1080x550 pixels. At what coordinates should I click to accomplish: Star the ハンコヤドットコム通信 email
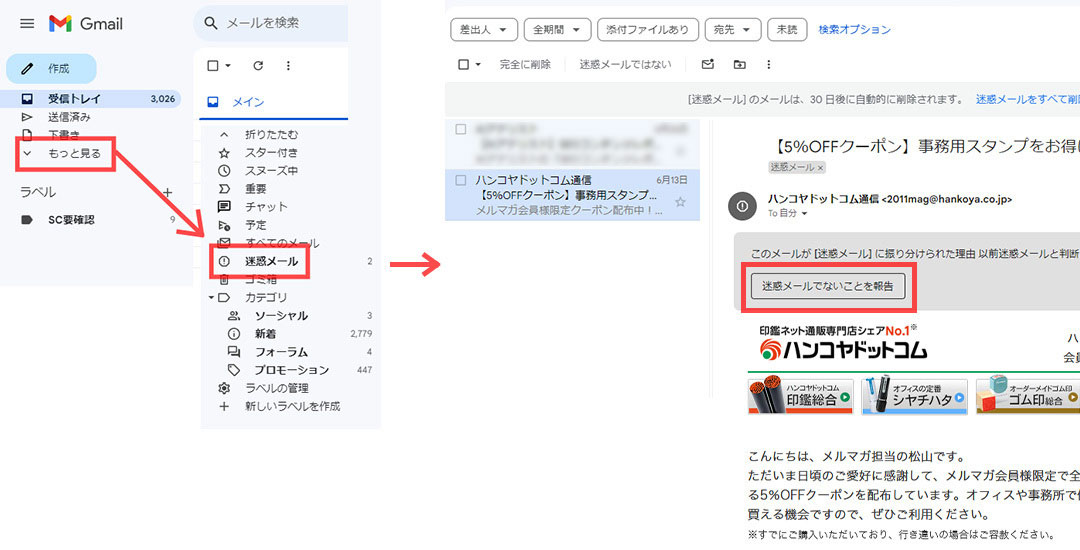pos(681,202)
